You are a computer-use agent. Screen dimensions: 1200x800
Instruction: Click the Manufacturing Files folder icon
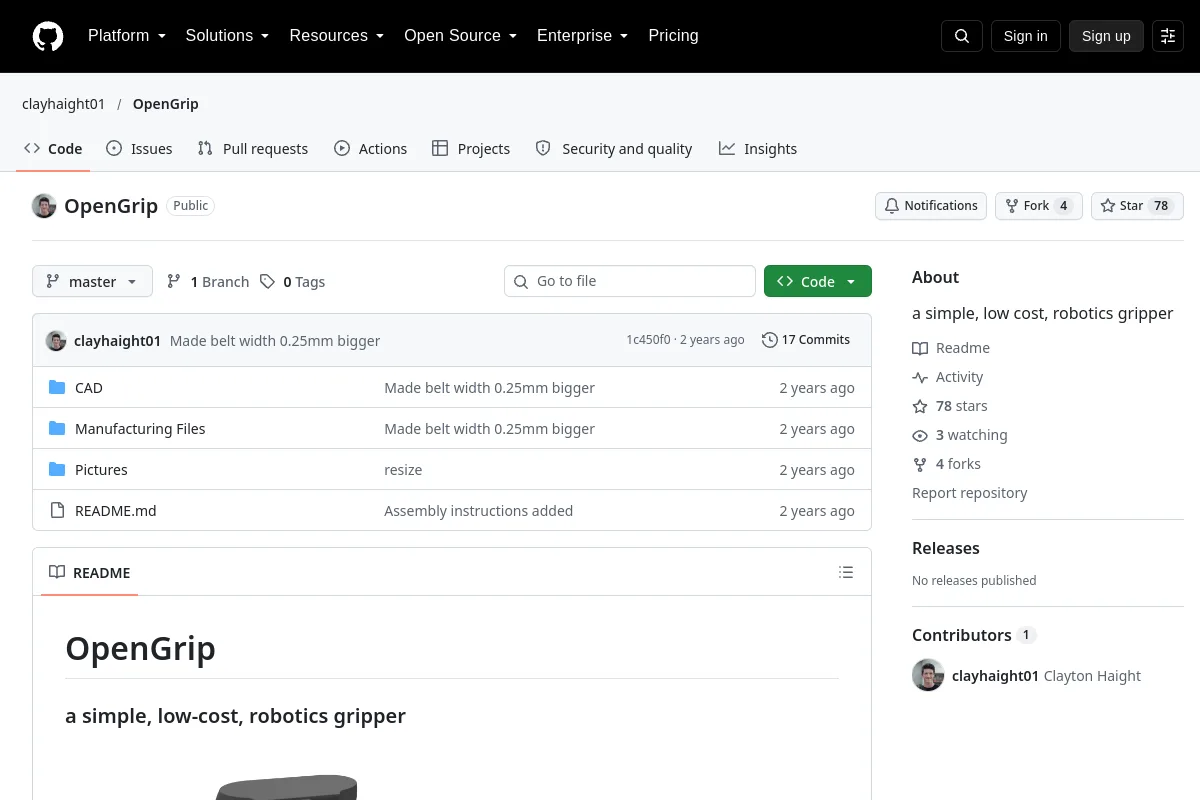click(57, 429)
